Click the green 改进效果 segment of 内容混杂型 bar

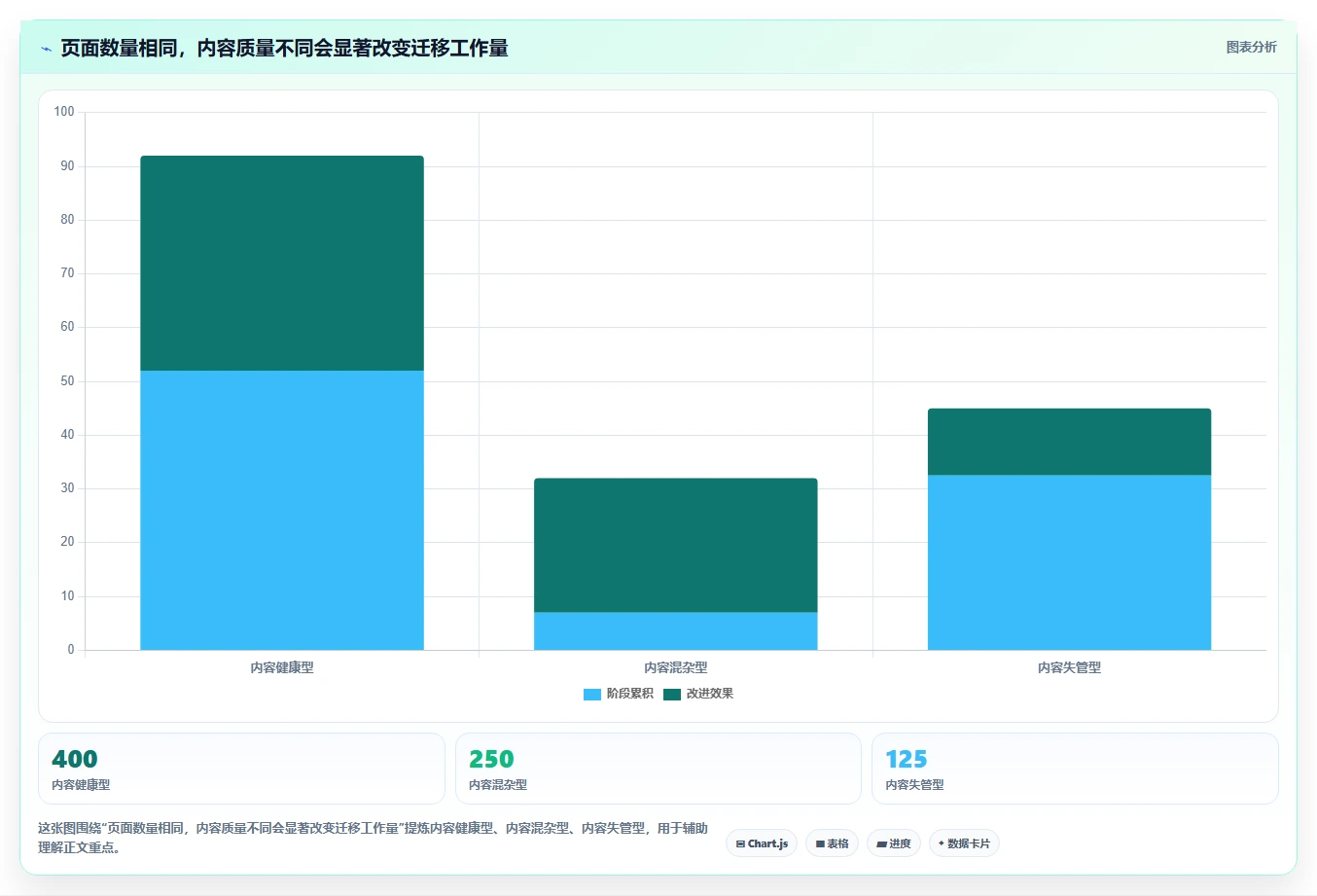[x=676, y=545]
